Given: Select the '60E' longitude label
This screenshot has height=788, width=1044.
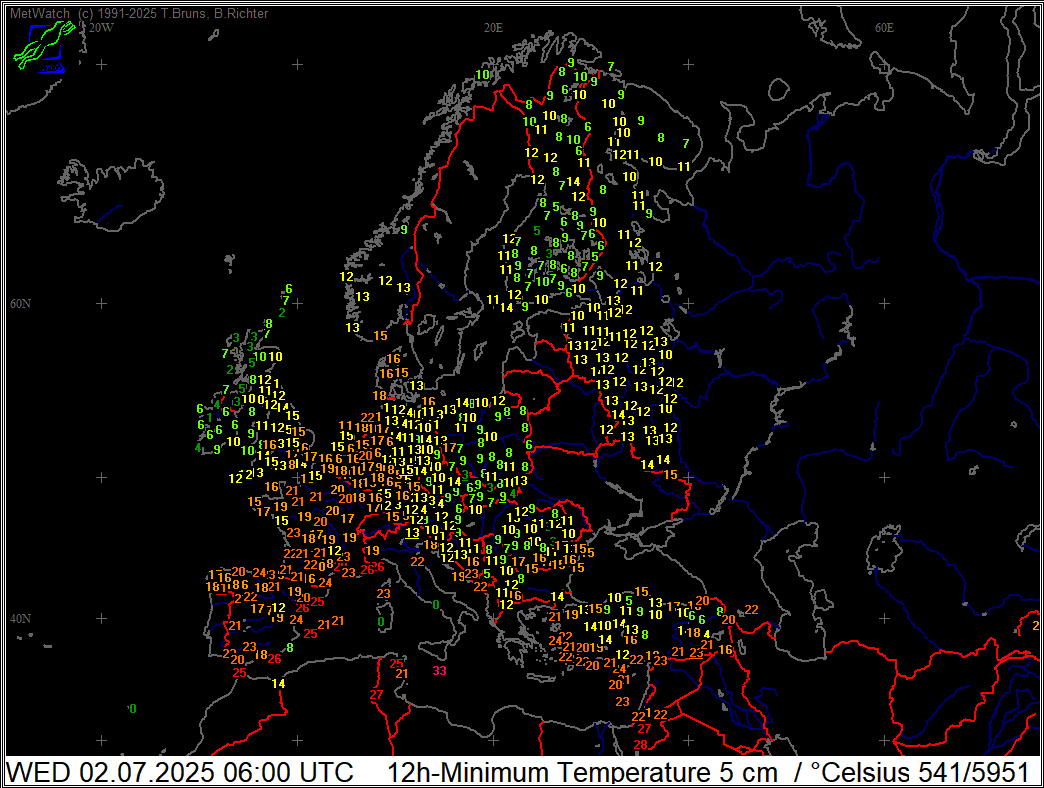Looking at the screenshot, I should [884, 28].
